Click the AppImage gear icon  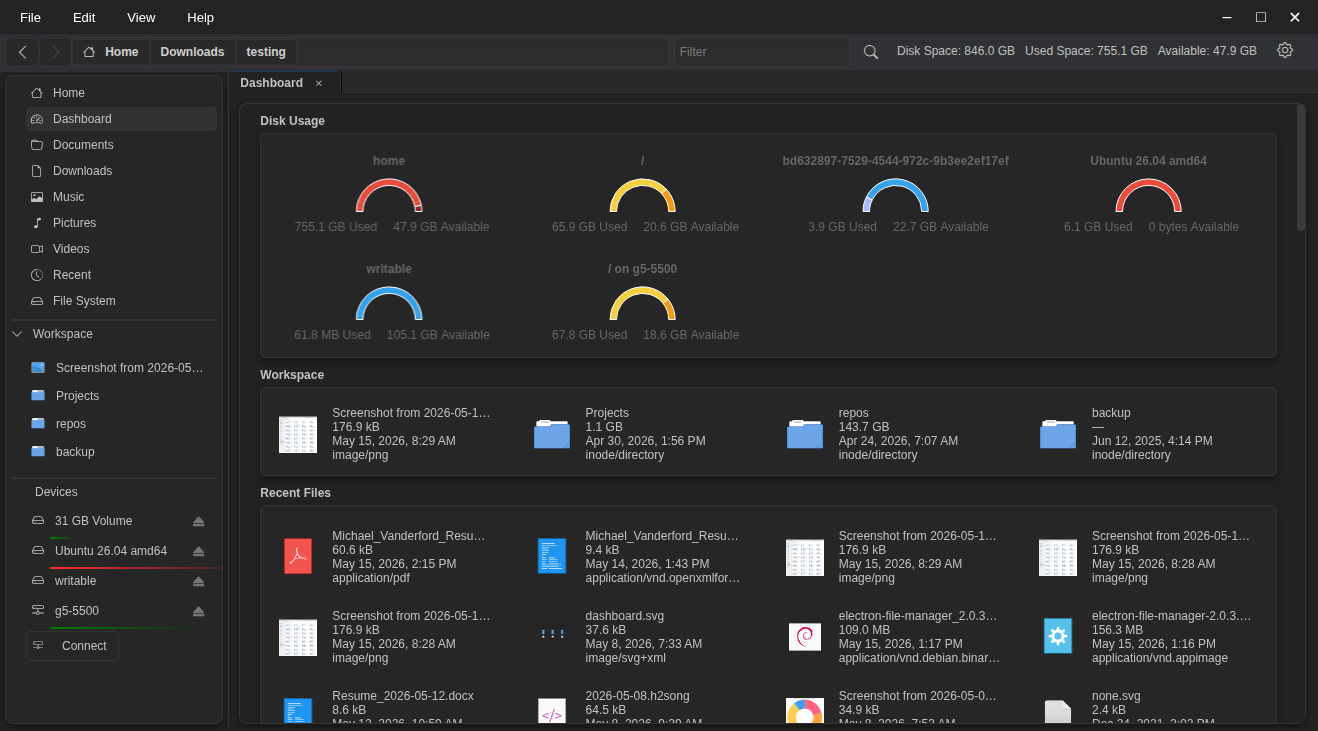1058,636
